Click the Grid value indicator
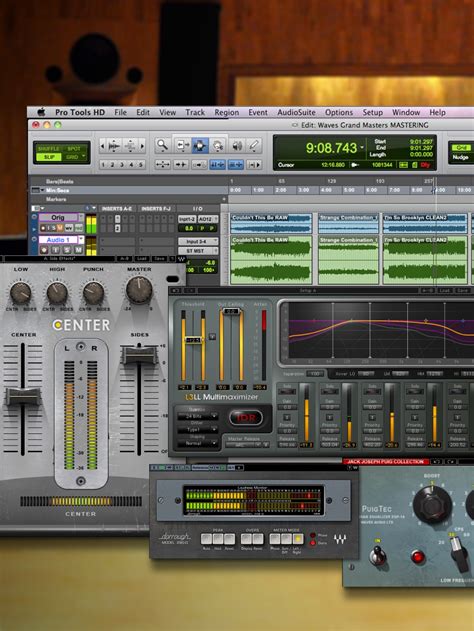474x631 pixels. click(x=461, y=148)
